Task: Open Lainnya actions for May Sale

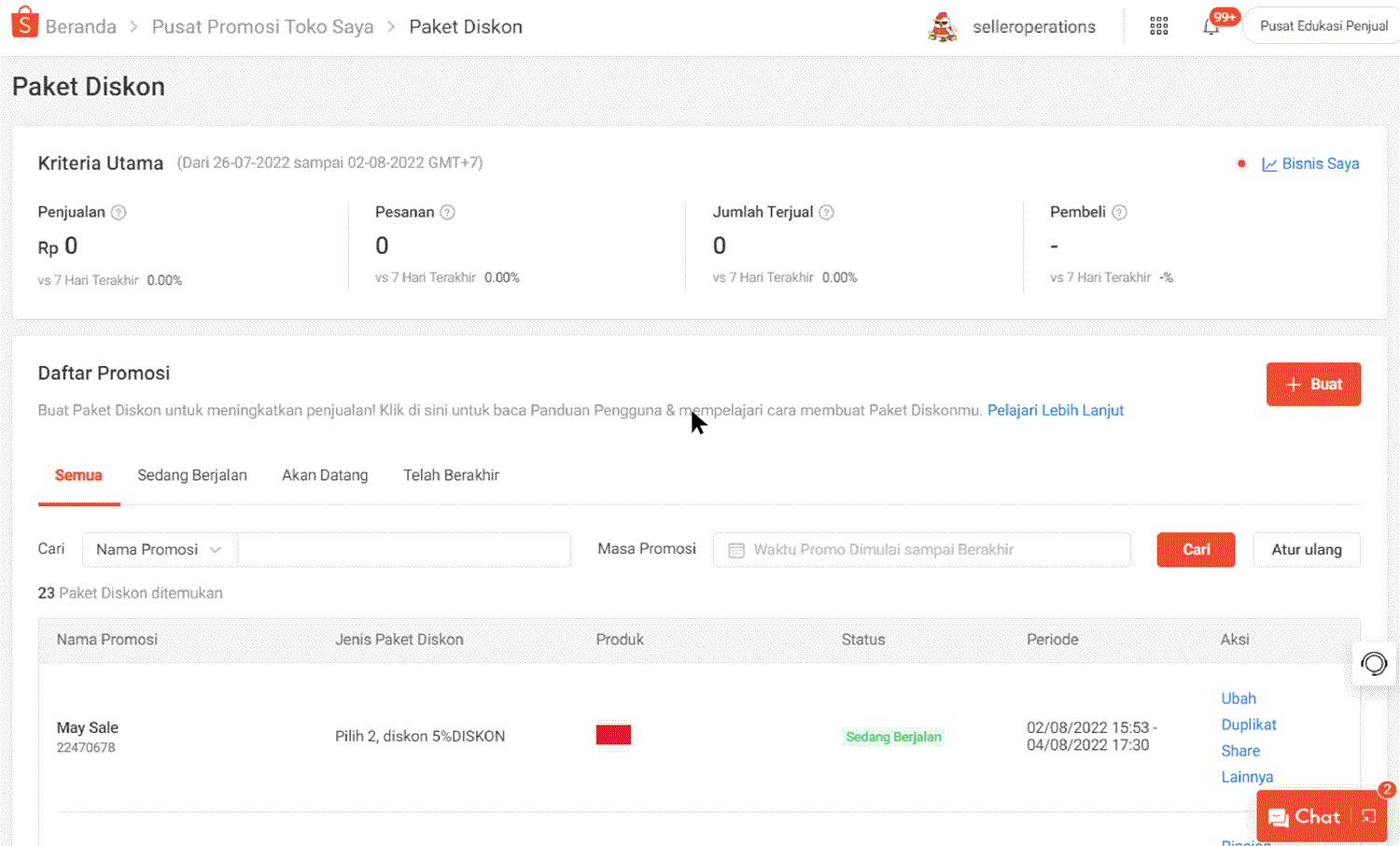Action: pyautogui.click(x=1247, y=777)
